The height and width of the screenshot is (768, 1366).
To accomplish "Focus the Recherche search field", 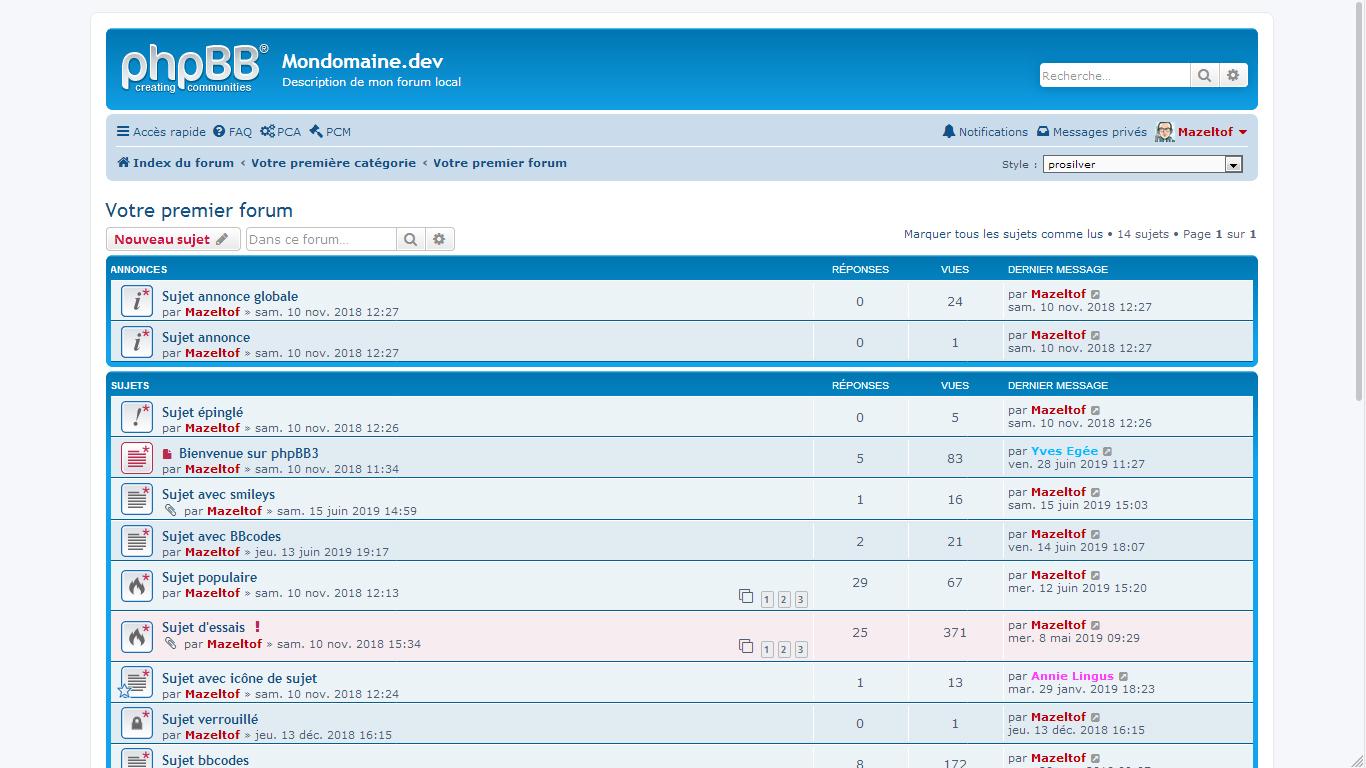I will (1115, 75).
